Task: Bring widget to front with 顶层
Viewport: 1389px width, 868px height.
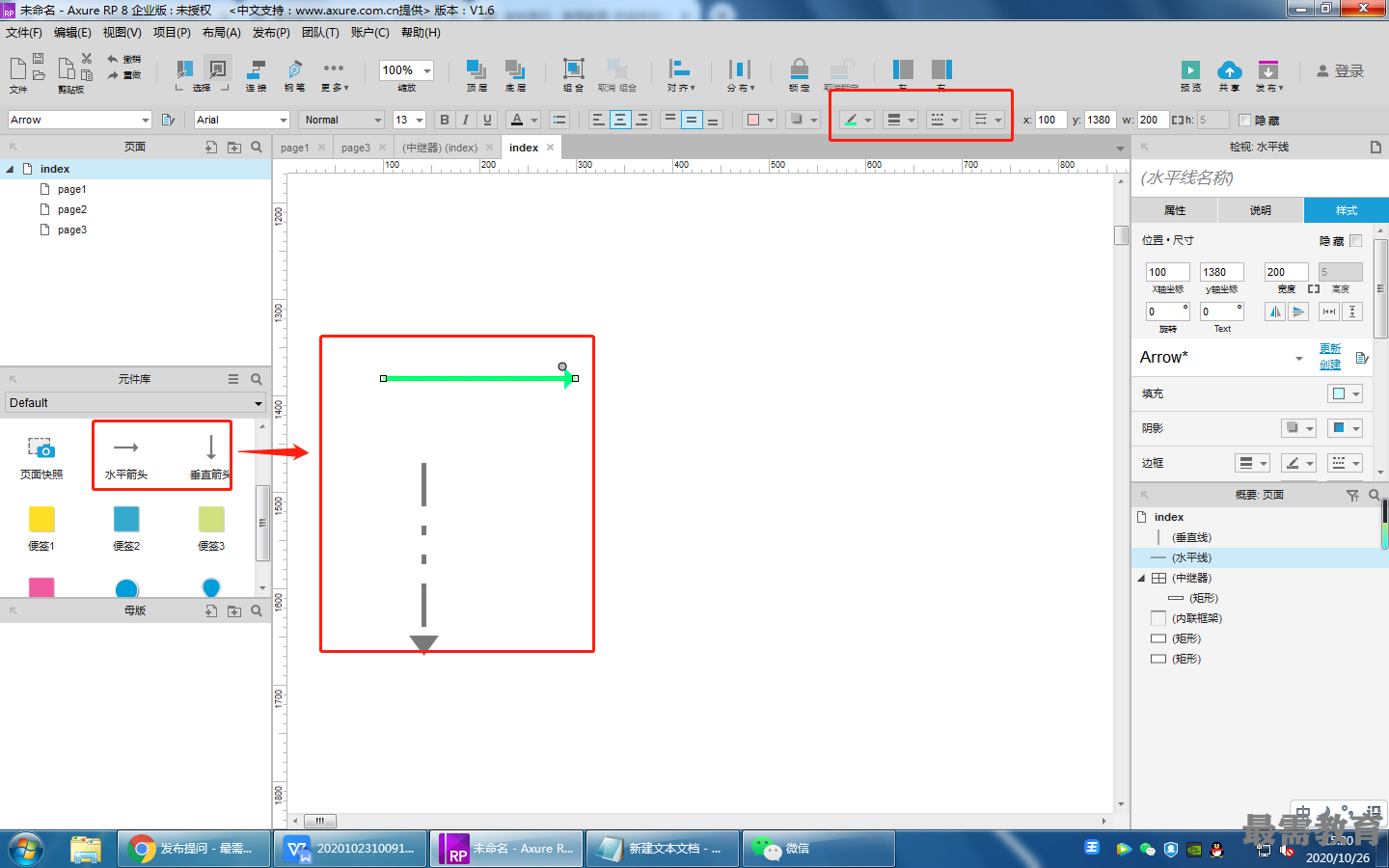Action: [x=477, y=75]
